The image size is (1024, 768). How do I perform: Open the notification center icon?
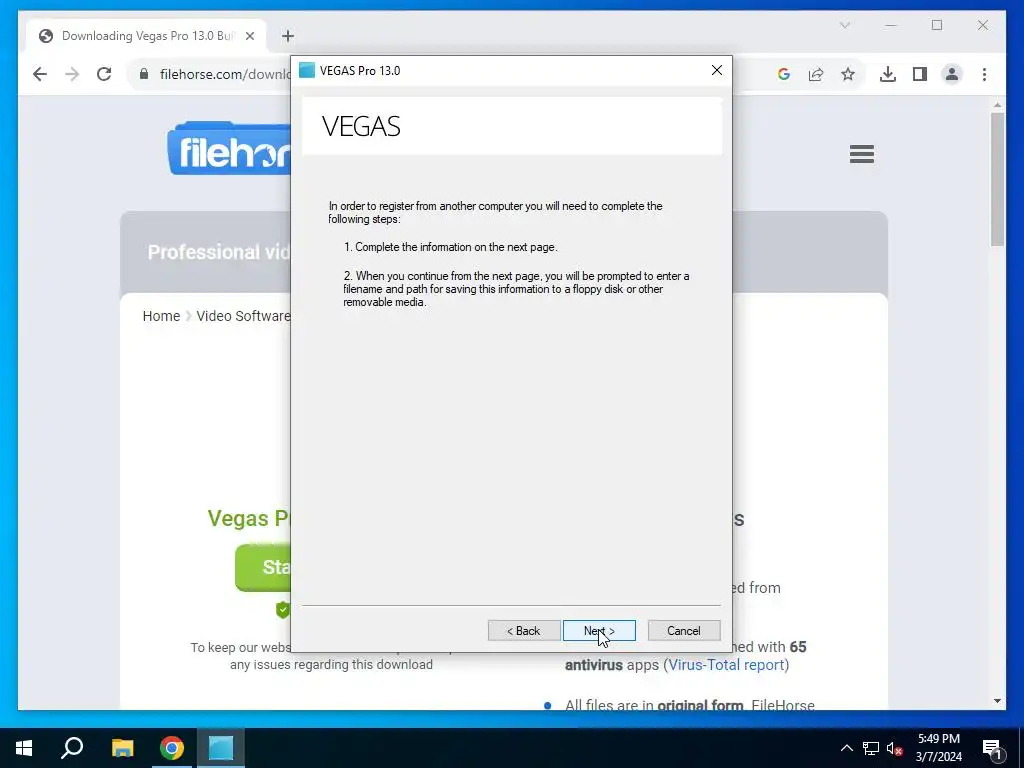click(992, 748)
